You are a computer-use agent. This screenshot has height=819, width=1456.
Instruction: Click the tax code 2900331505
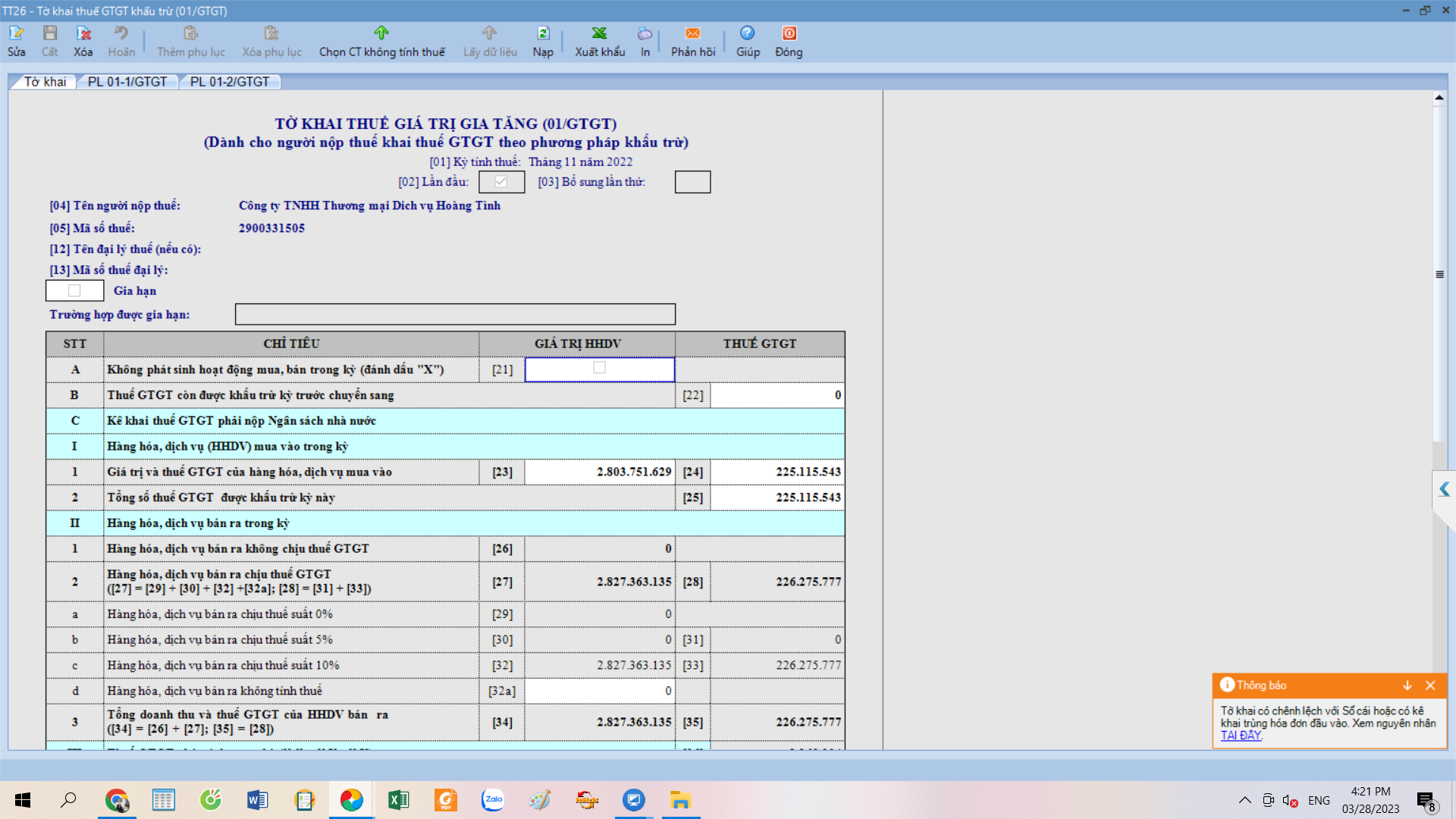point(271,228)
